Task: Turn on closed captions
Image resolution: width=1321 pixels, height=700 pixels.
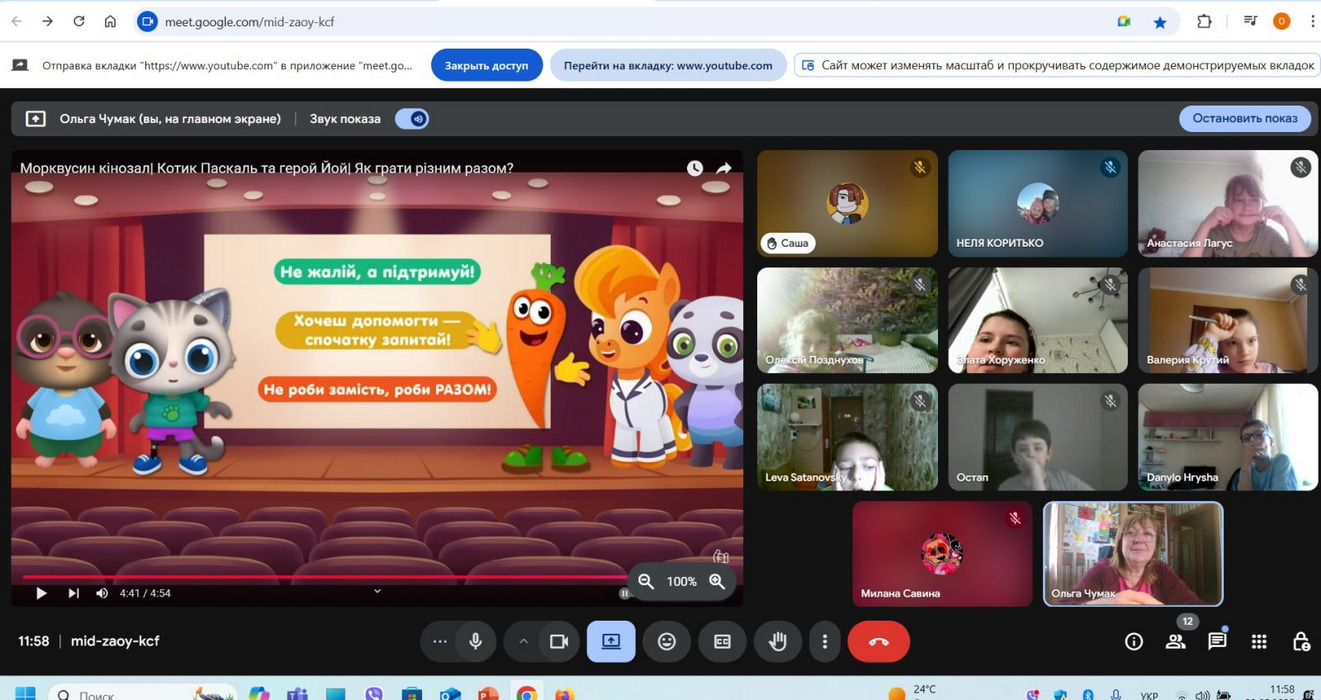Action: coord(722,641)
